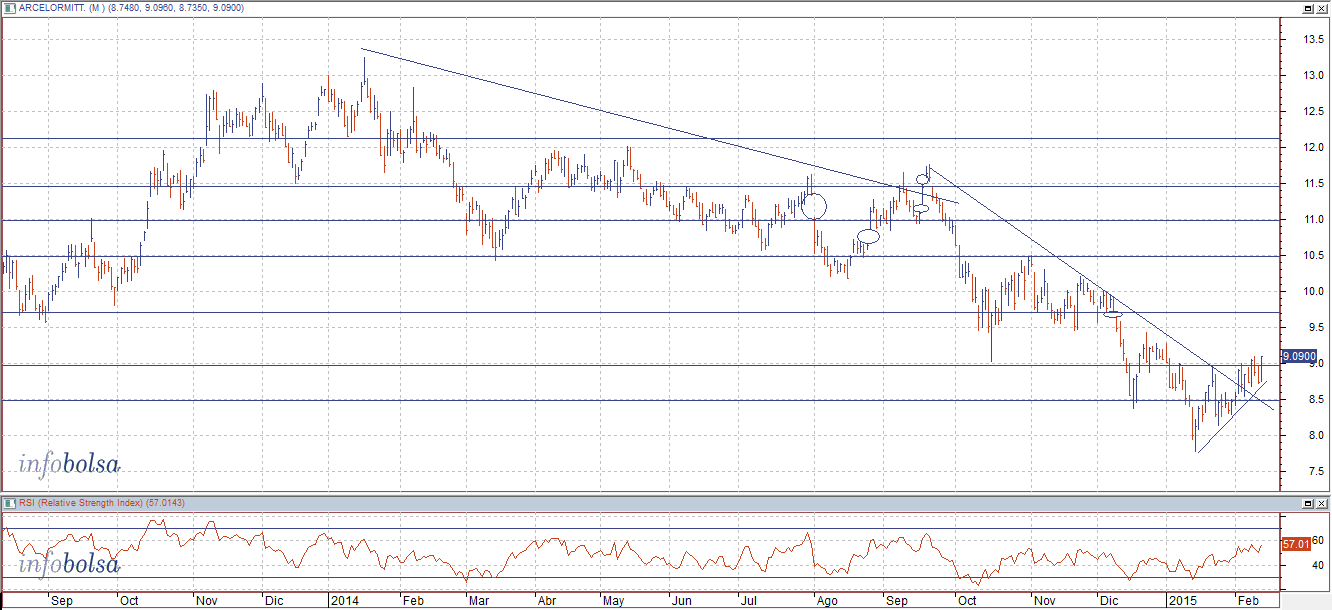Click the ArcelorMittal price panel icon
This screenshot has width=1332, height=610.
[8, 7]
